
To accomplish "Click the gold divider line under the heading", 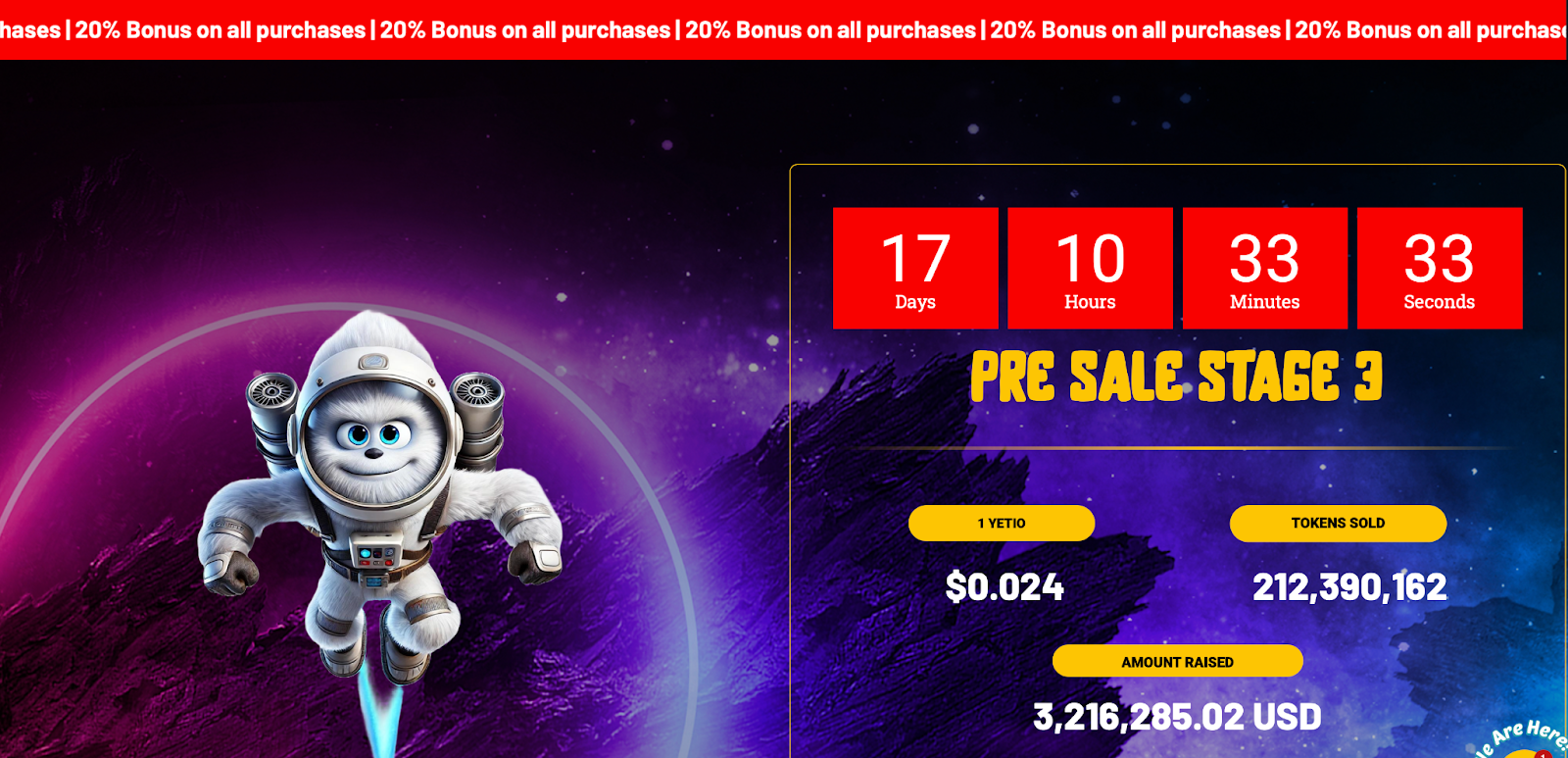I will pyautogui.click(x=1176, y=448).
